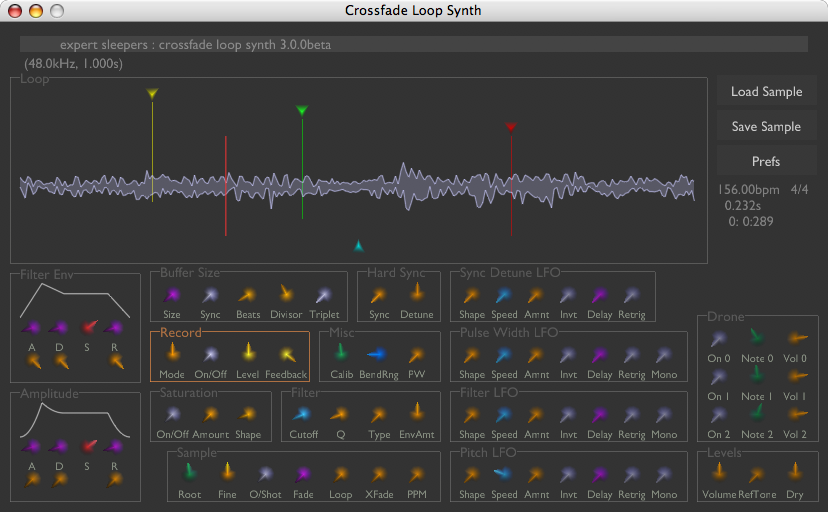Click the Sync Detune LFO Speed knob

504,295
